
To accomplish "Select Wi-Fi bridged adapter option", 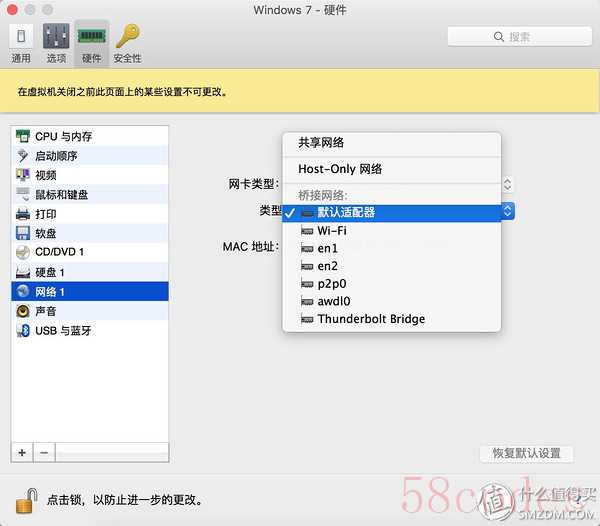I will coord(333,230).
